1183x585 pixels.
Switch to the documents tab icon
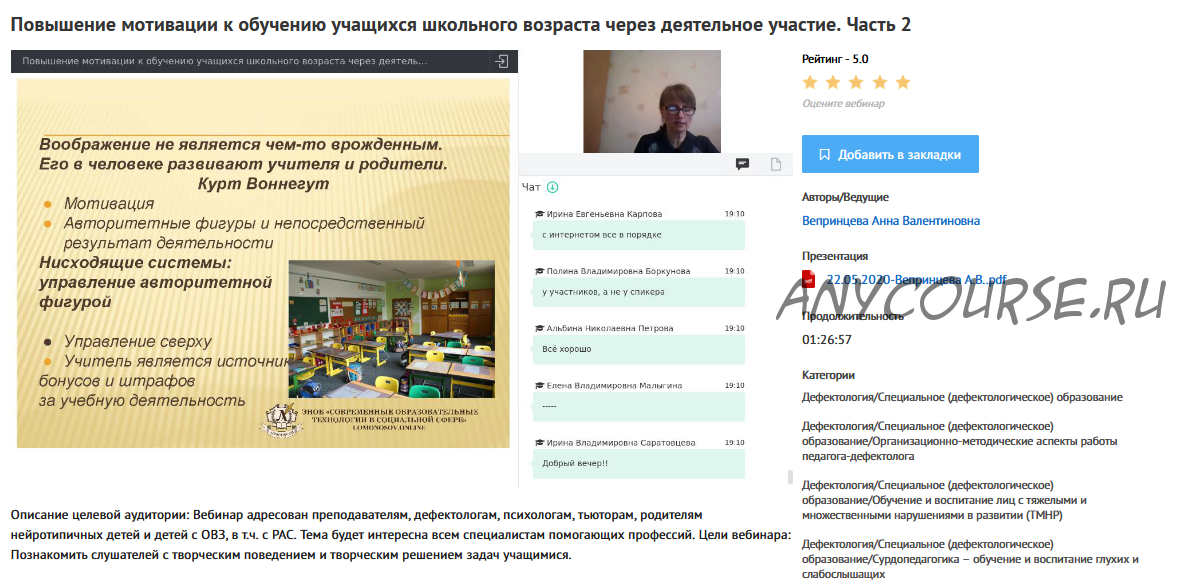pyautogui.click(x=775, y=164)
